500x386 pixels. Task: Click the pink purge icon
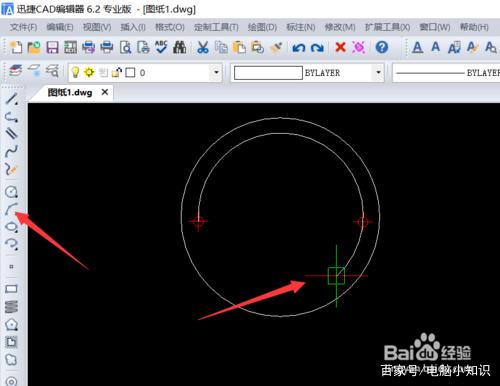(359, 47)
